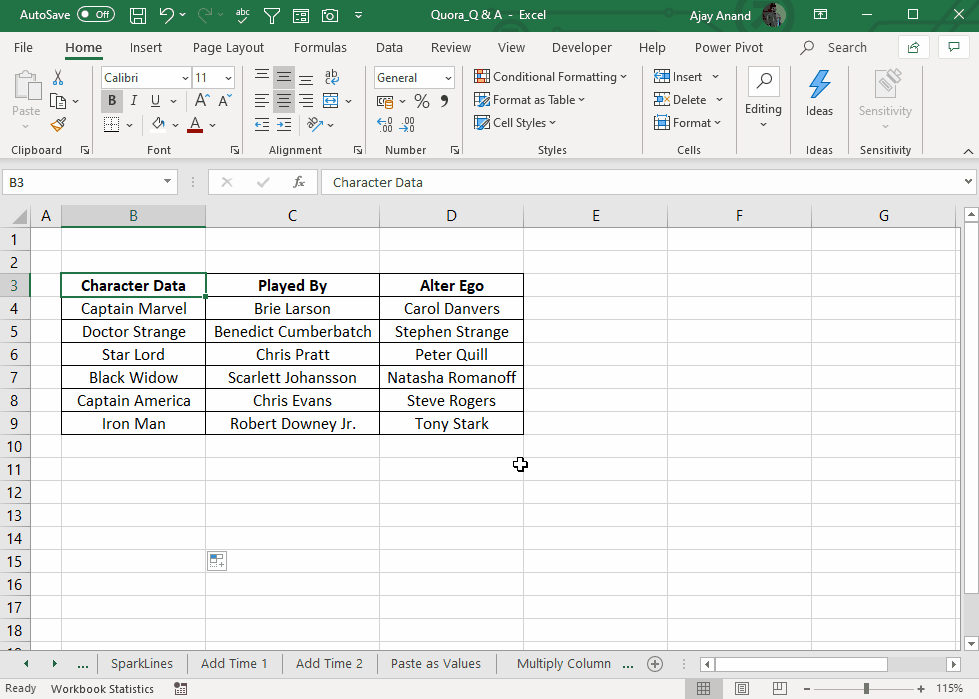Click the Filter funnel icon in quick access
The height and width of the screenshot is (699, 979).
coord(272,16)
